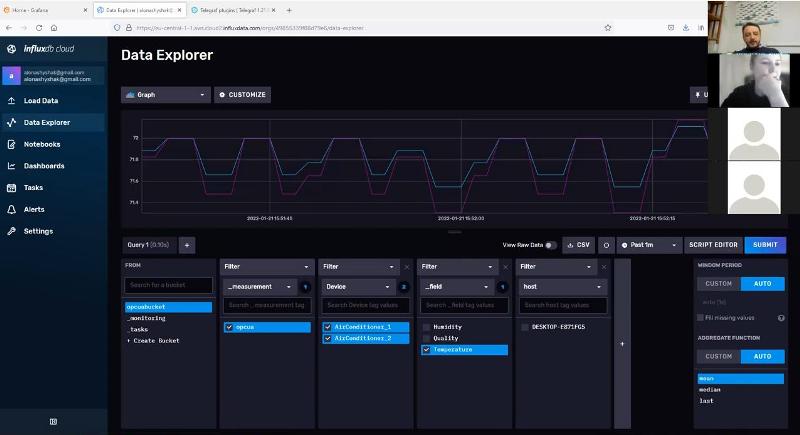Add a new filter column with plus

[622, 343]
